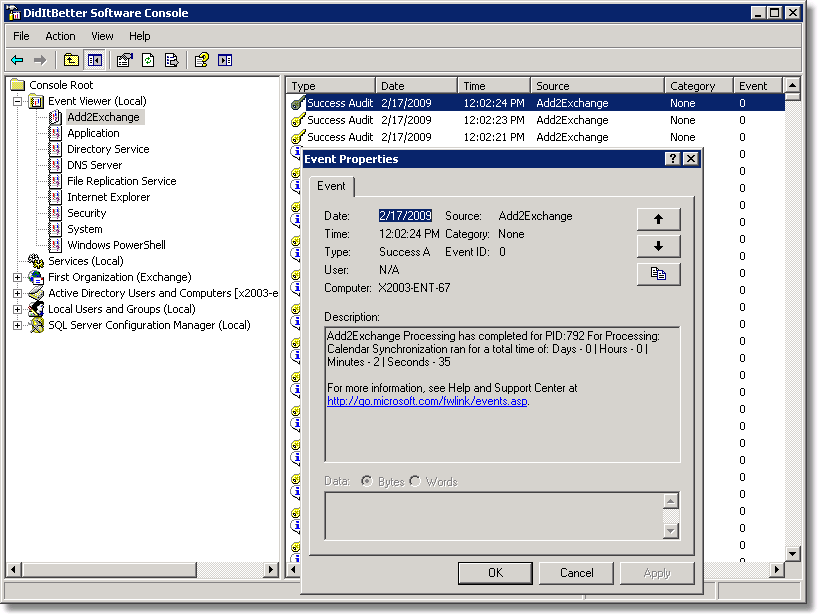This screenshot has height=616, width=819.
Task: Expand SQL Server Configuration Manager node
Action: pos(17,326)
